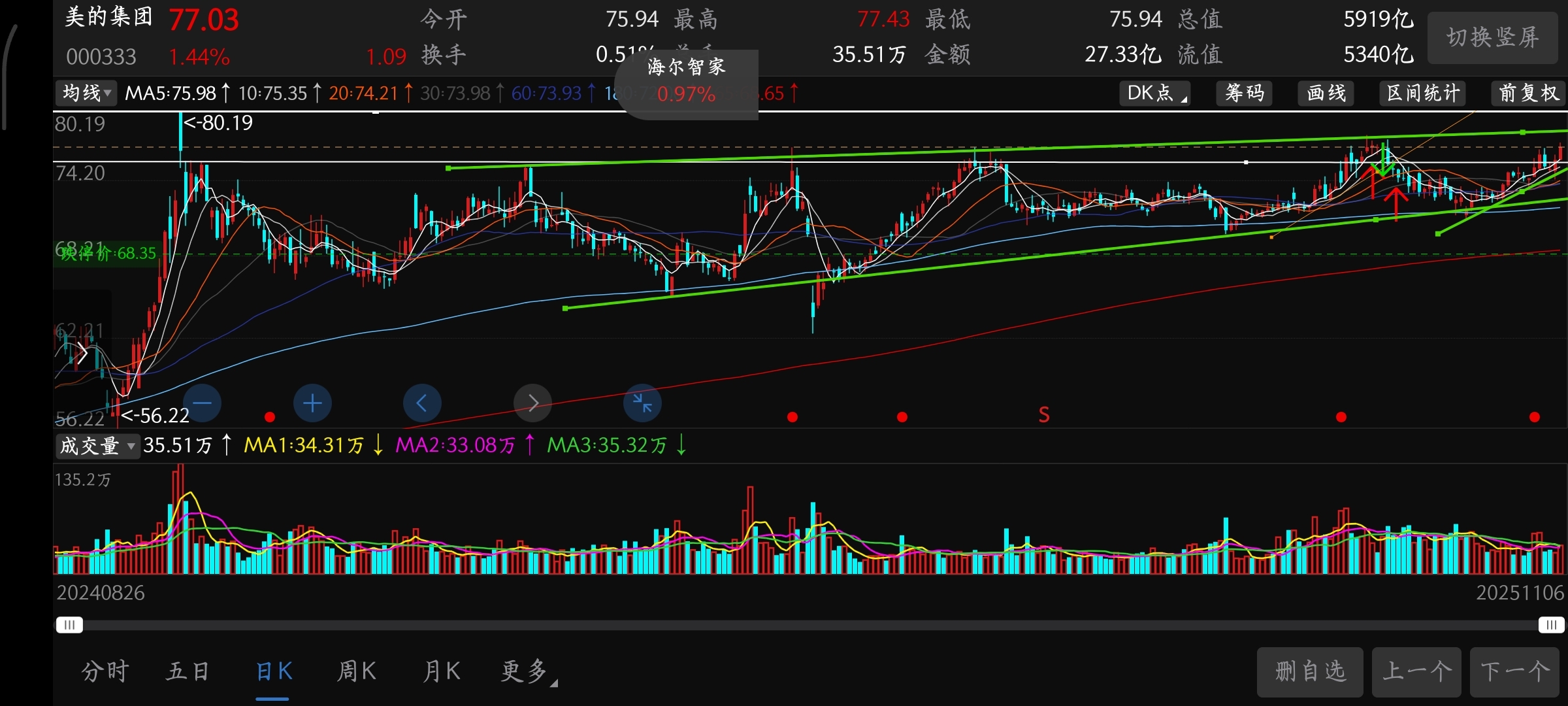Expand the 更多 period menu
This screenshot has width=1568, height=706.
click(528, 671)
